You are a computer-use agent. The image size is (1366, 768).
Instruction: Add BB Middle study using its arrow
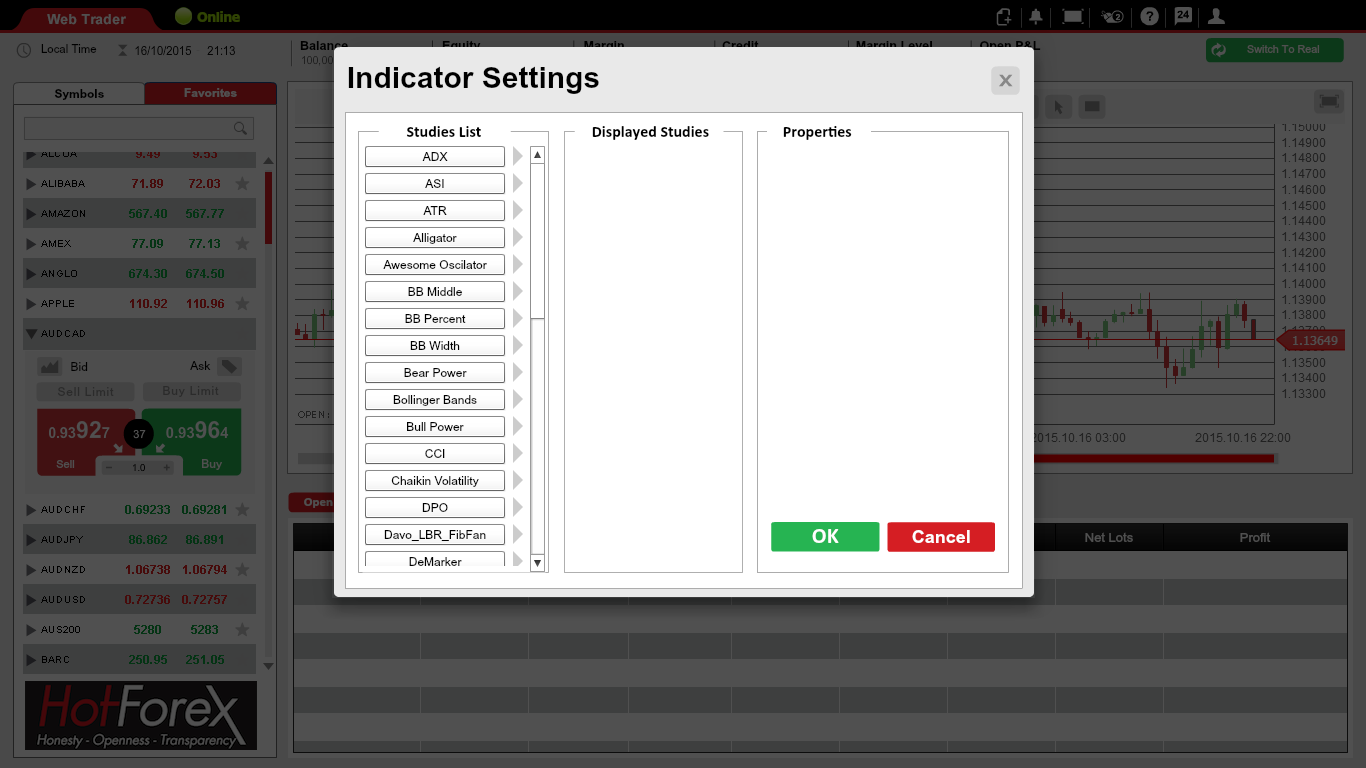(518, 291)
